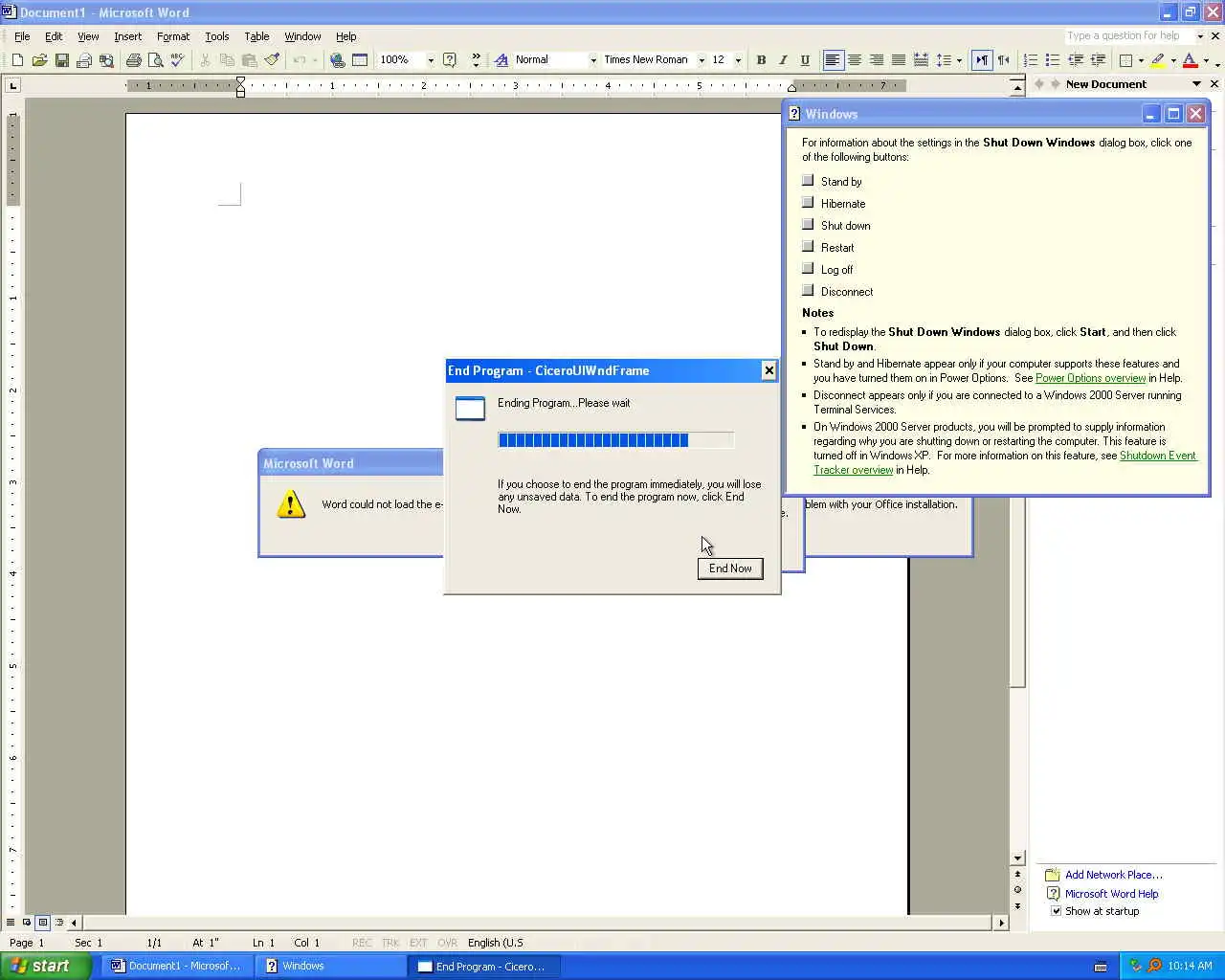Select Log off in the Windows help
Image resolution: width=1225 pixels, height=980 pixels.
pyautogui.click(x=808, y=268)
